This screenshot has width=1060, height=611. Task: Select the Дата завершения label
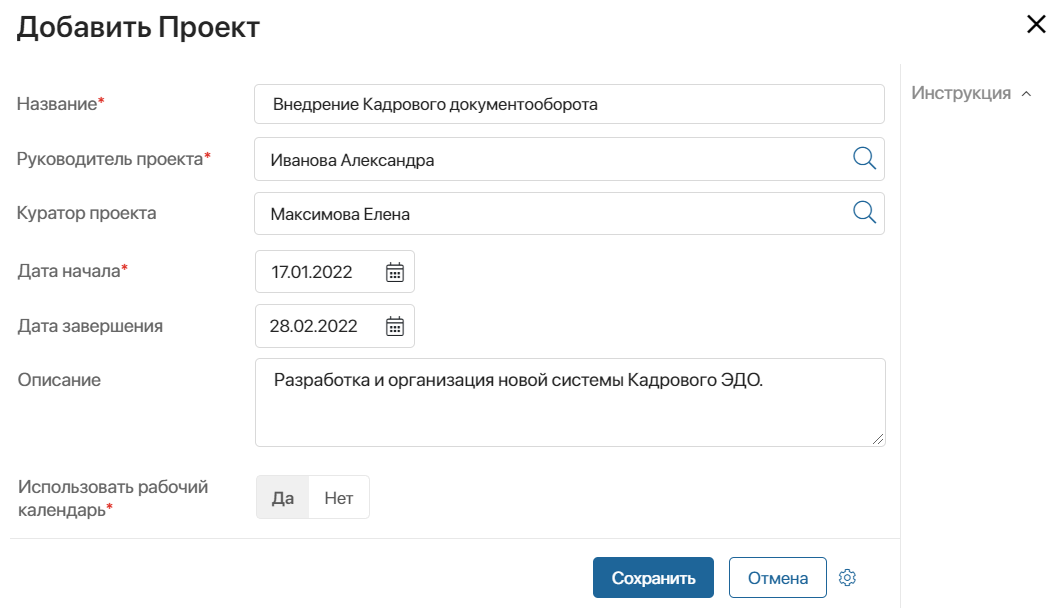pyautogui.click(x=90, y=326)
